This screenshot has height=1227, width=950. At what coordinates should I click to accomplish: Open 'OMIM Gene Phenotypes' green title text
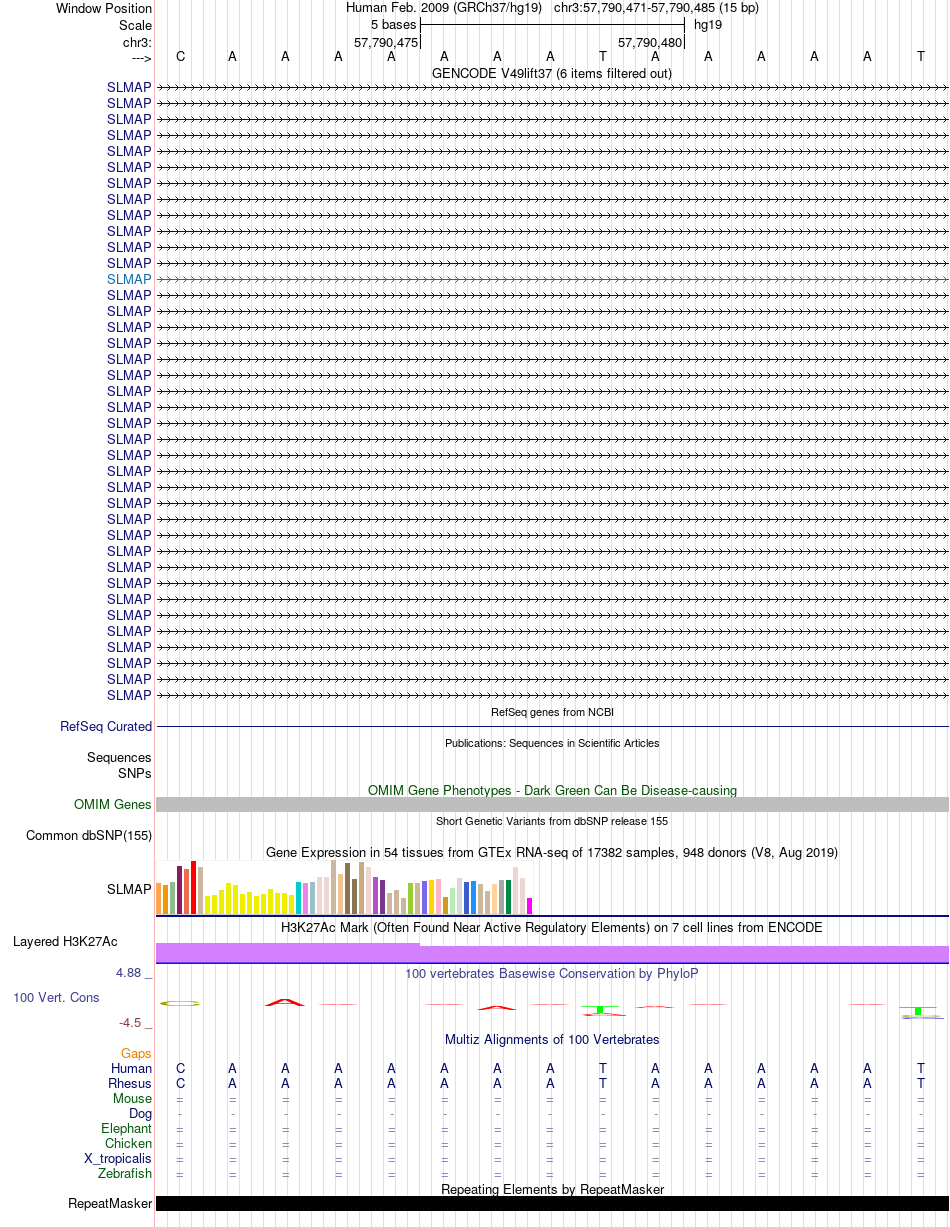click(x=552, y=791)
